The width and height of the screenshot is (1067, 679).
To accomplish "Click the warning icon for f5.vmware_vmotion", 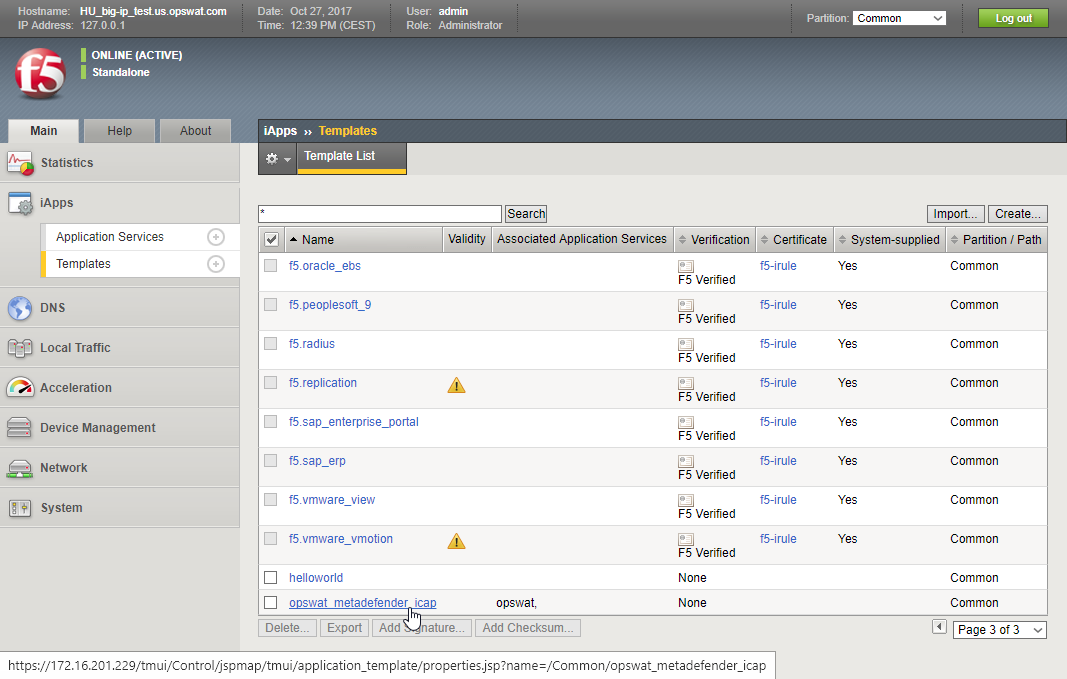I will click(457, 542).
